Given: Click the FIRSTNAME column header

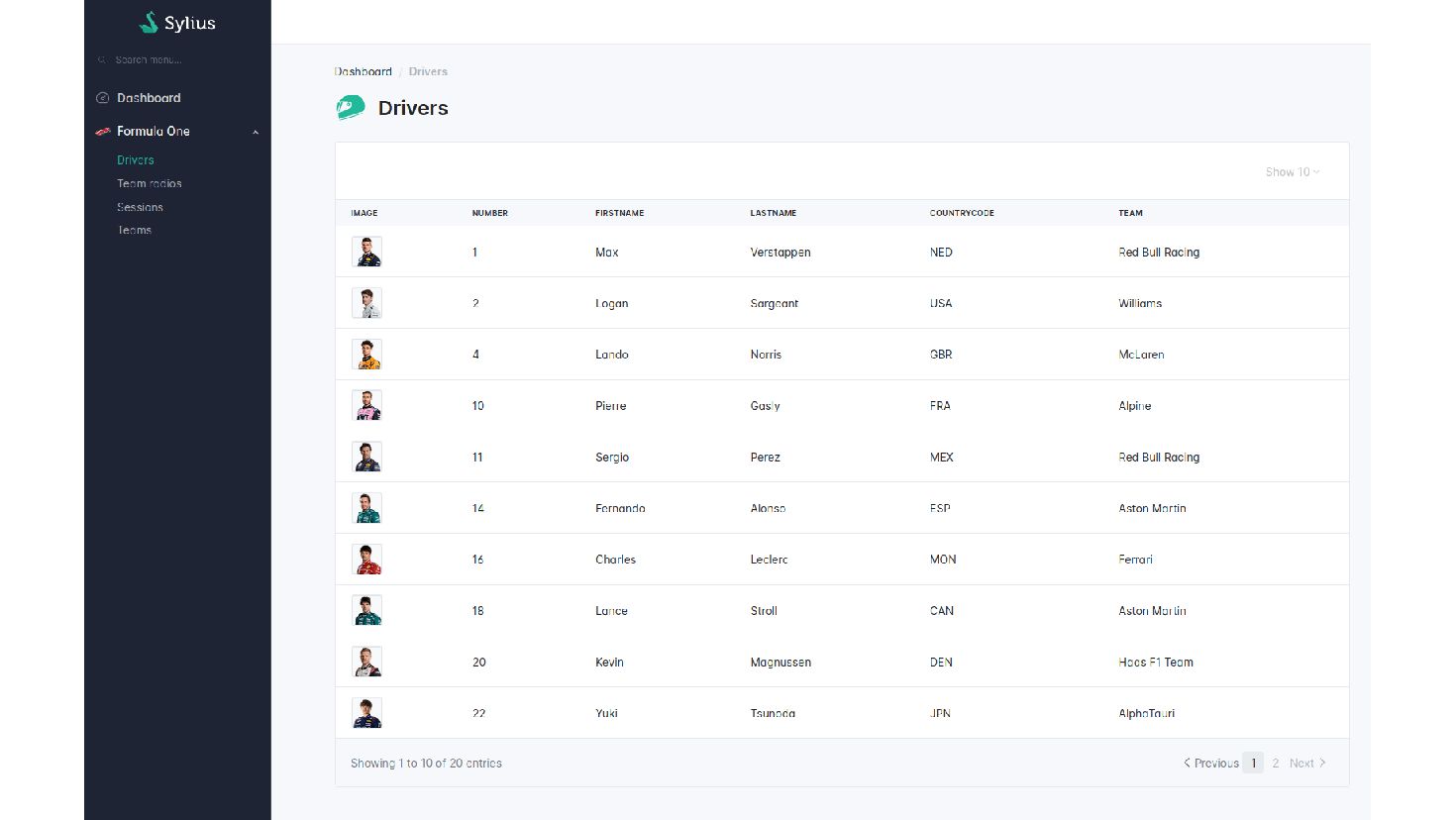Looking at the screenshot, I should pos(620,213).
